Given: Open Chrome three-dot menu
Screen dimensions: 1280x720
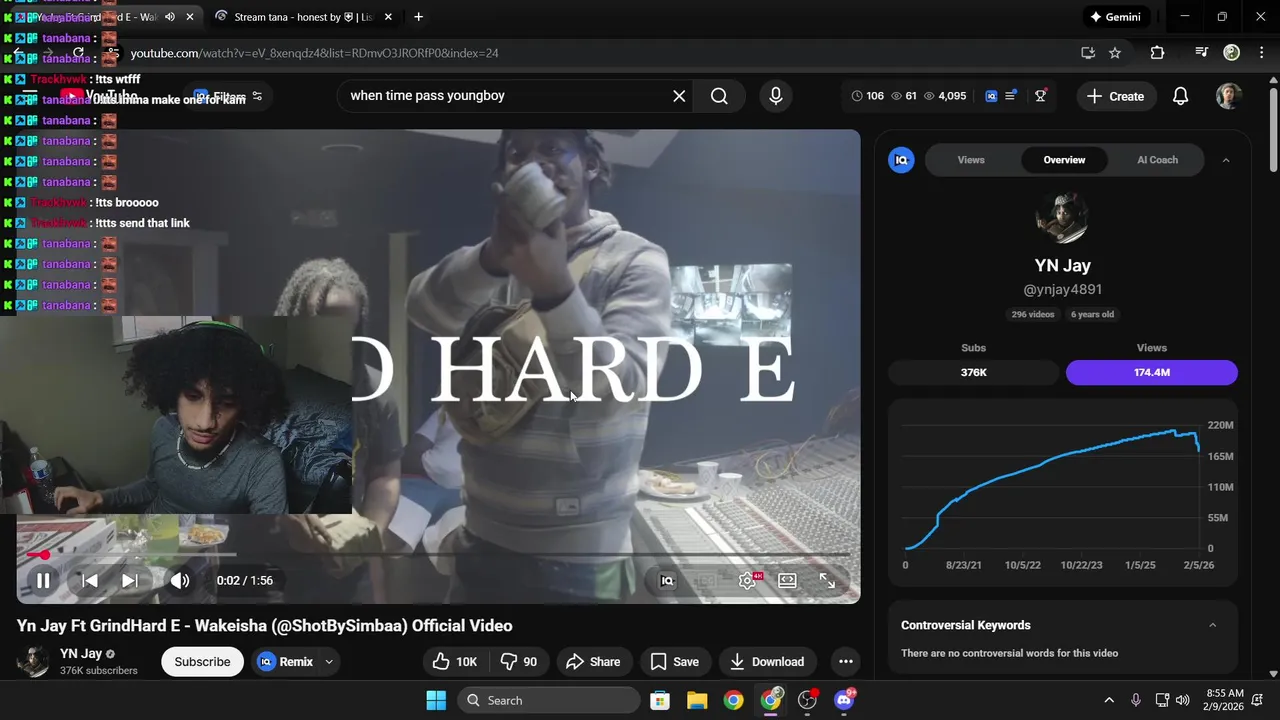Looking at the screenshot, I should coord(1260,53).
